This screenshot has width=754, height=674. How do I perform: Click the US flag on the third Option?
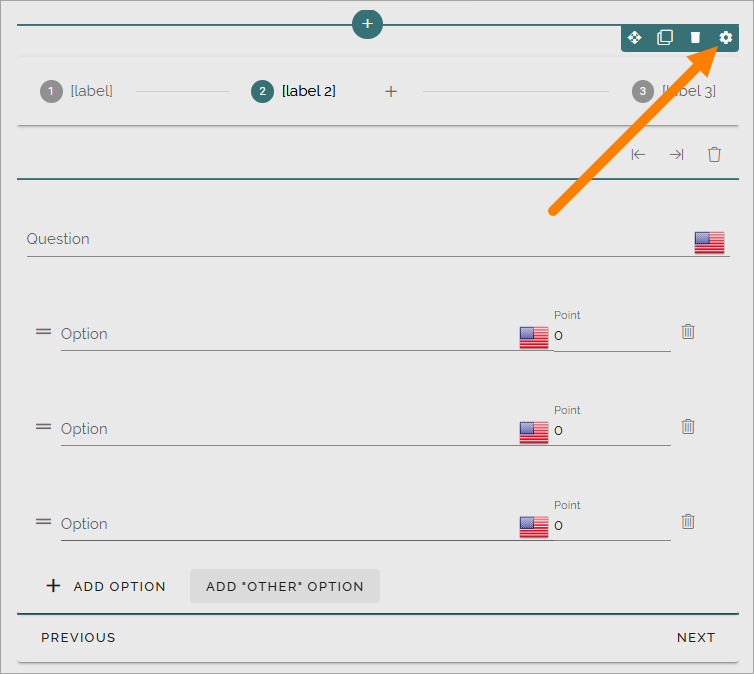[534, 527]
